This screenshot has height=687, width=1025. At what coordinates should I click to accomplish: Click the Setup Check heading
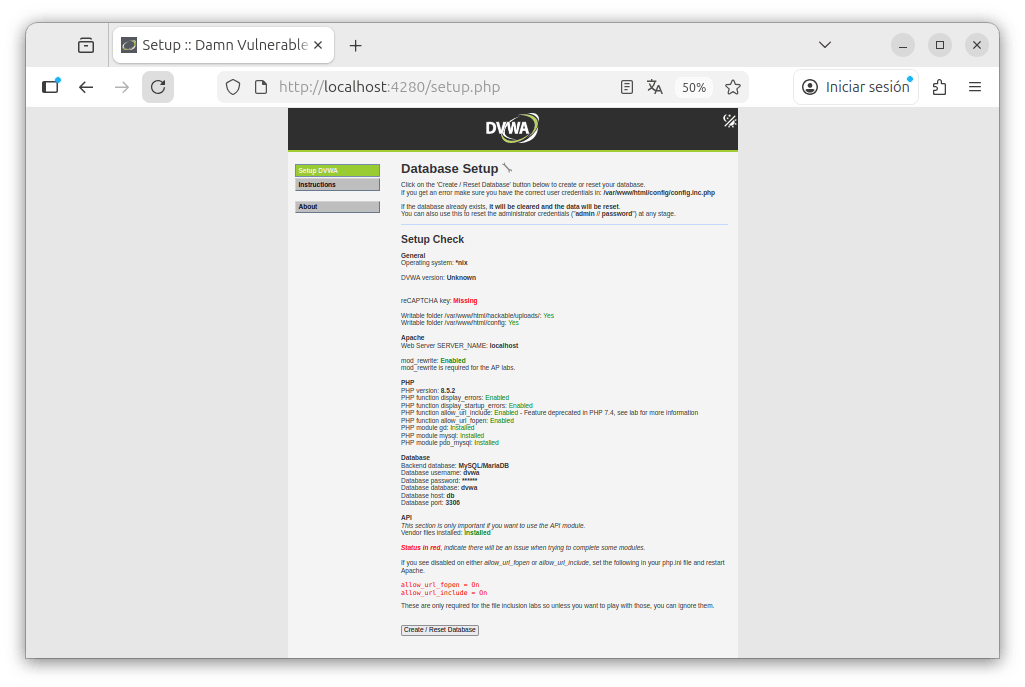(433, 239)
